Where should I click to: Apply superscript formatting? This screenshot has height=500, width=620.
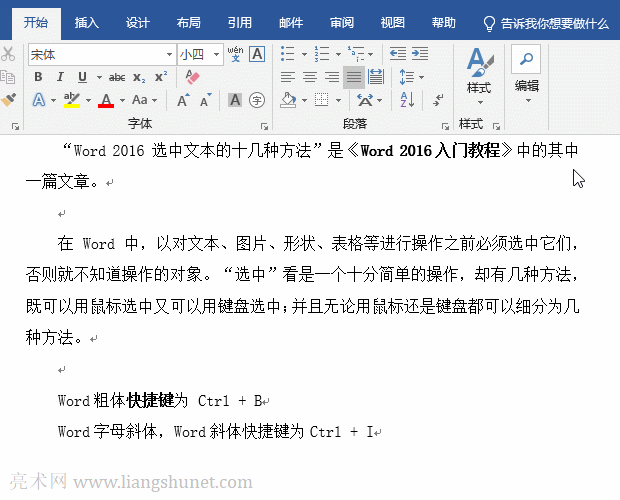coord(161,77)
